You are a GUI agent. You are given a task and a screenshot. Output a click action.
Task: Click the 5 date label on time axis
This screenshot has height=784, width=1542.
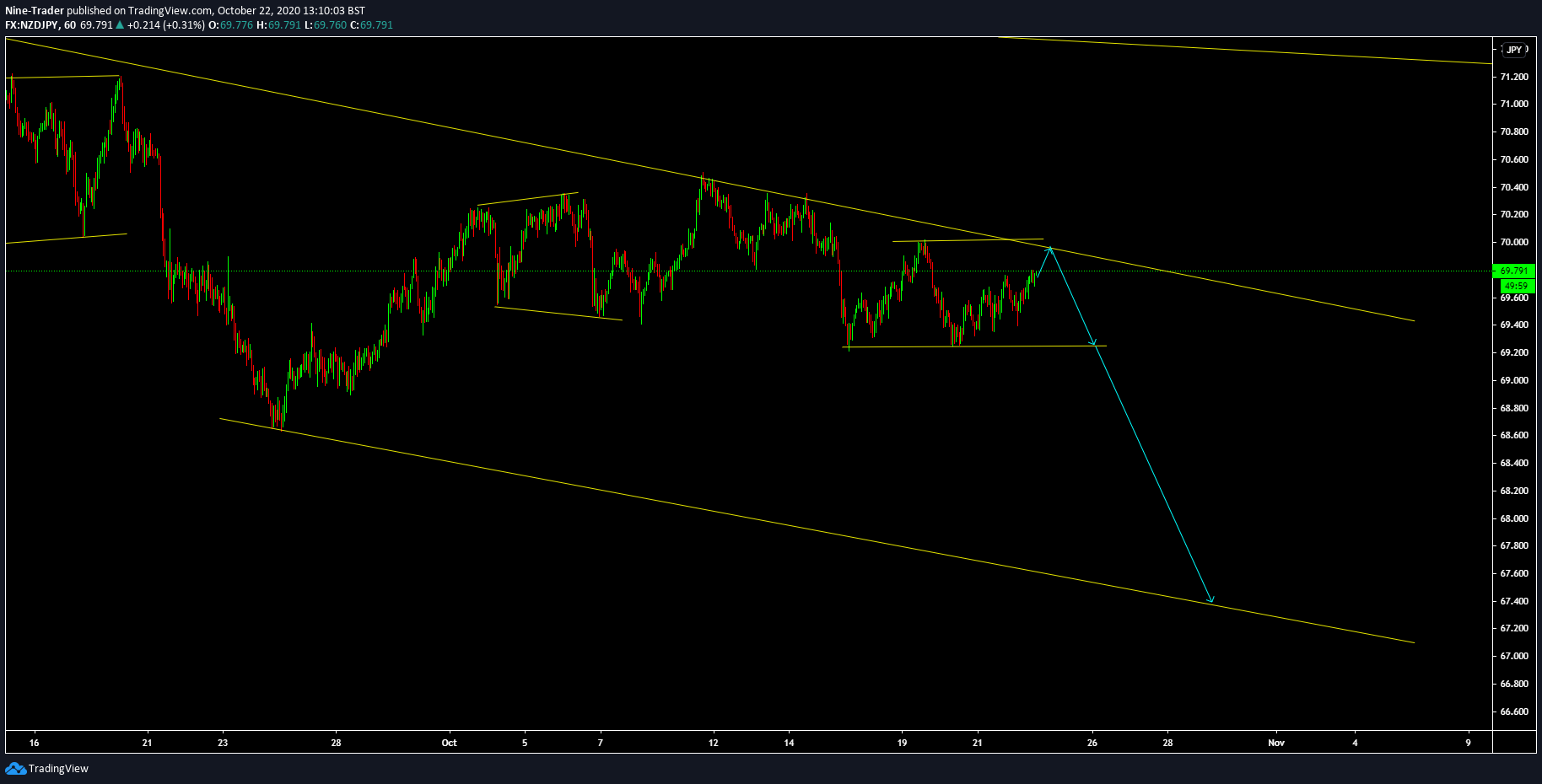coord(525,743)
